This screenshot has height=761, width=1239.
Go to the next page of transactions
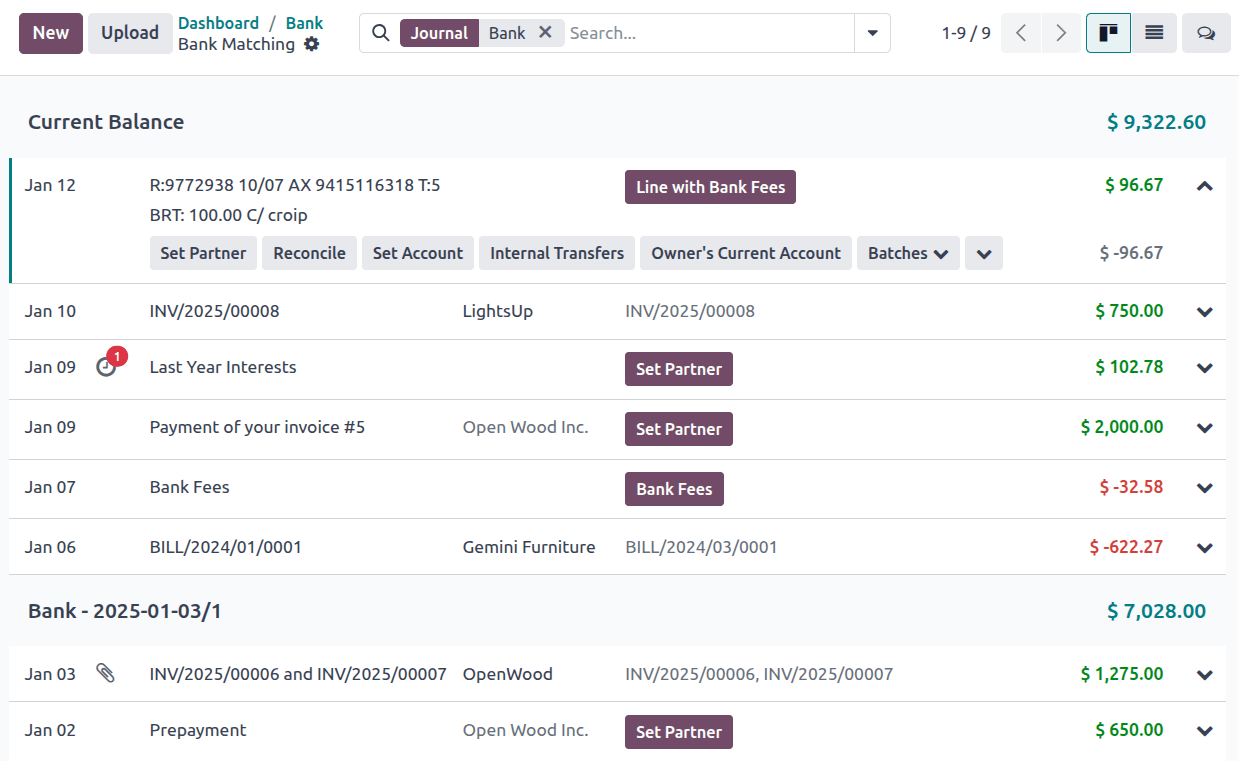click(1060, 33)
